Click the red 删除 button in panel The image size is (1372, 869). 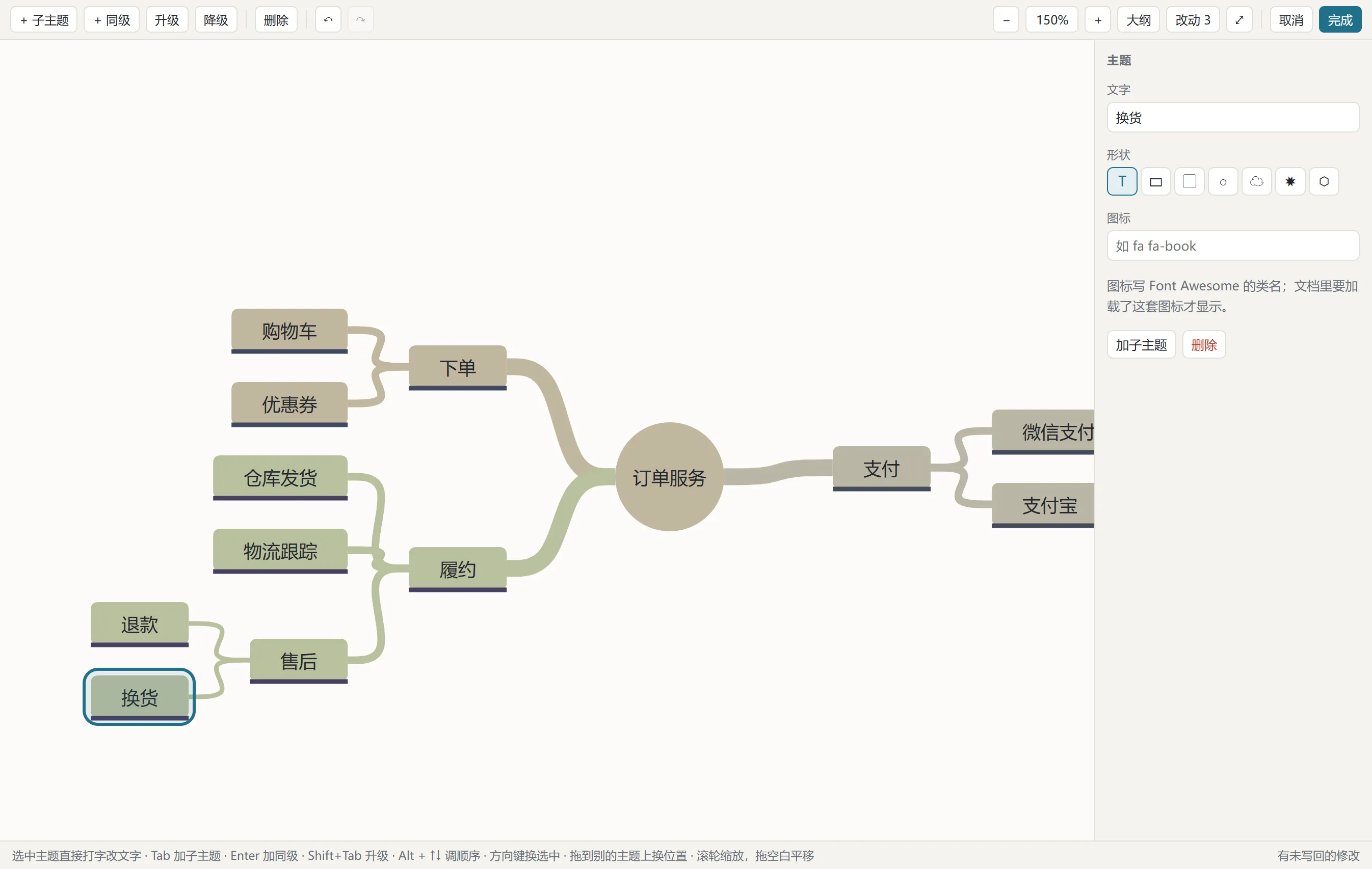(1204, 344)
